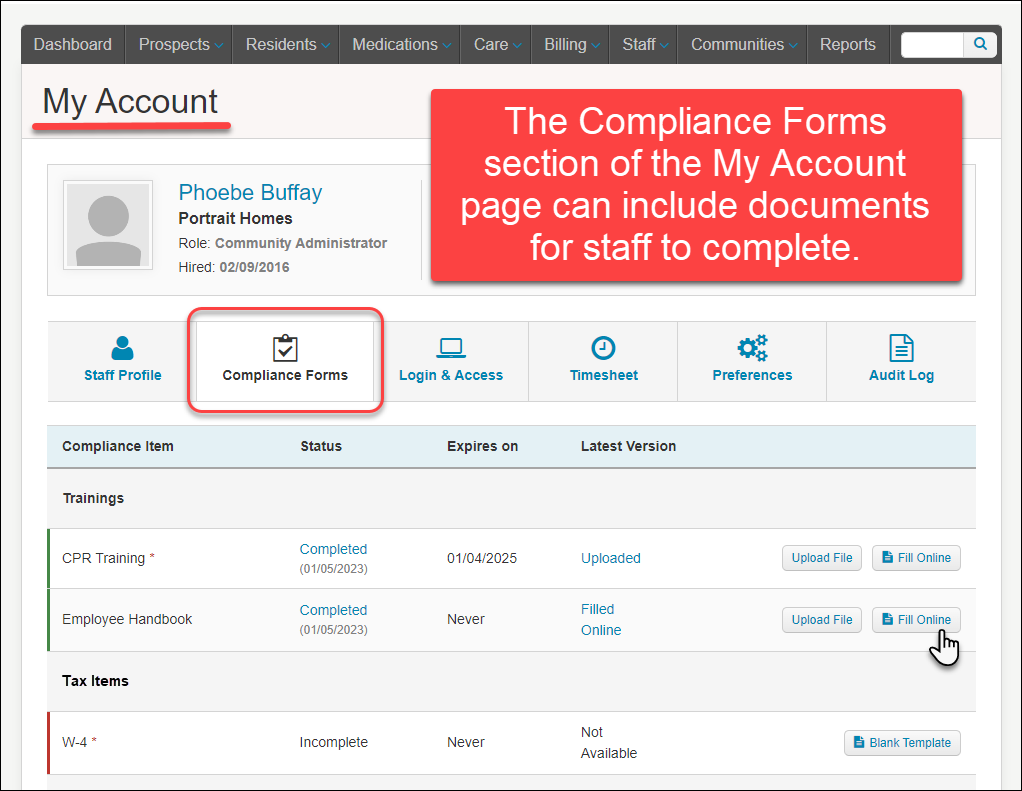Screen dimensions: 1022x791
Task: Click Phoebe Buffay's profile avatar
Action: (108, 225)
